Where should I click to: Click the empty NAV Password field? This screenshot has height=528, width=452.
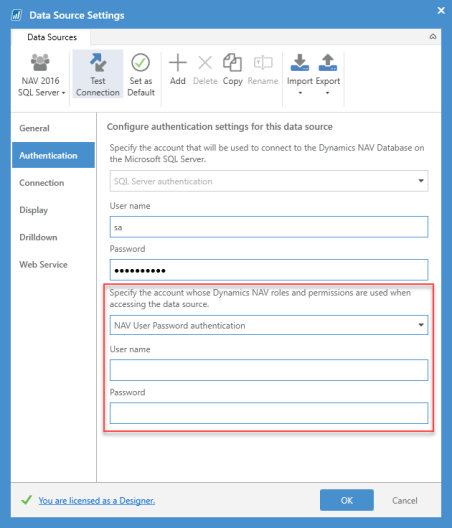(269, 413)
